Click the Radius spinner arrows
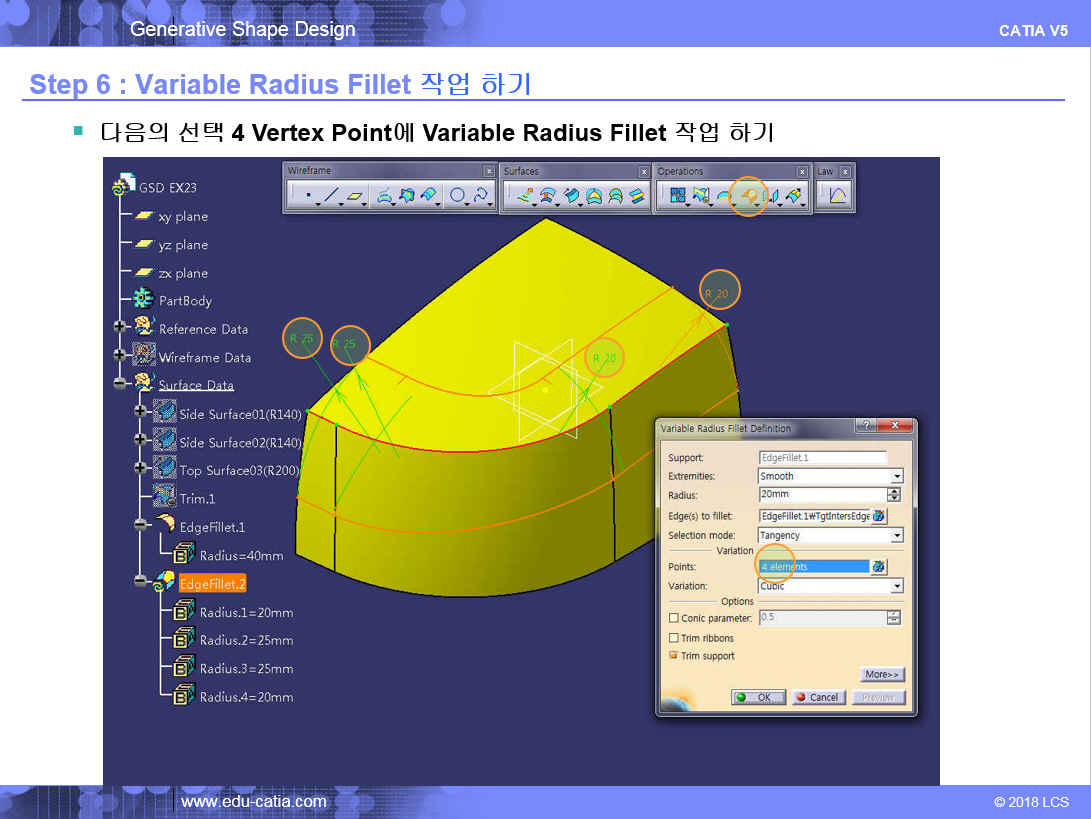 click(894, 495)
